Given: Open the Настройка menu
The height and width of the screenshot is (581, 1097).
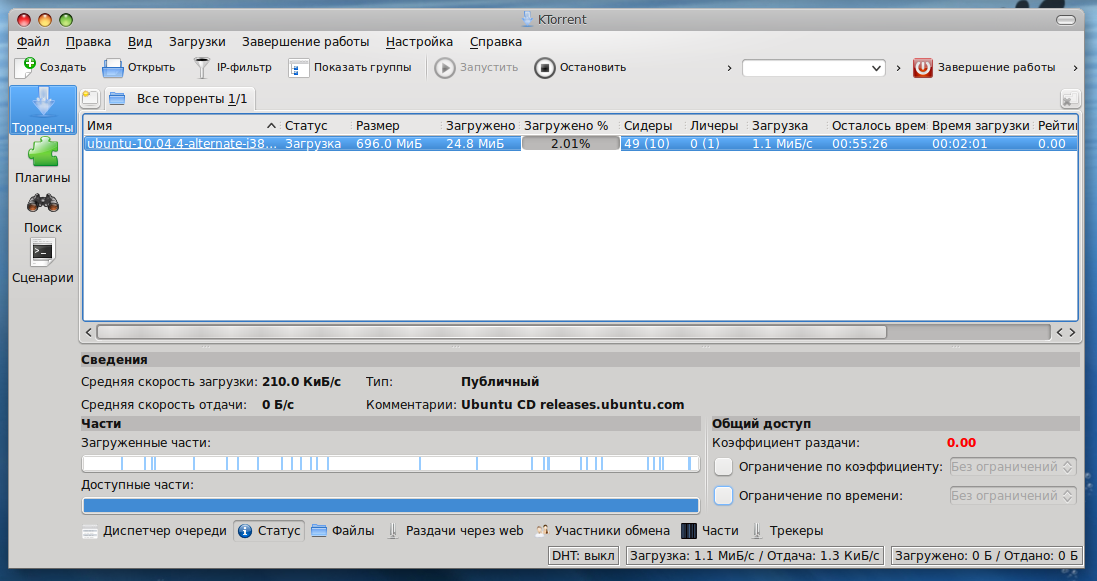Looking at the screenshot, I should coord(419,42).
